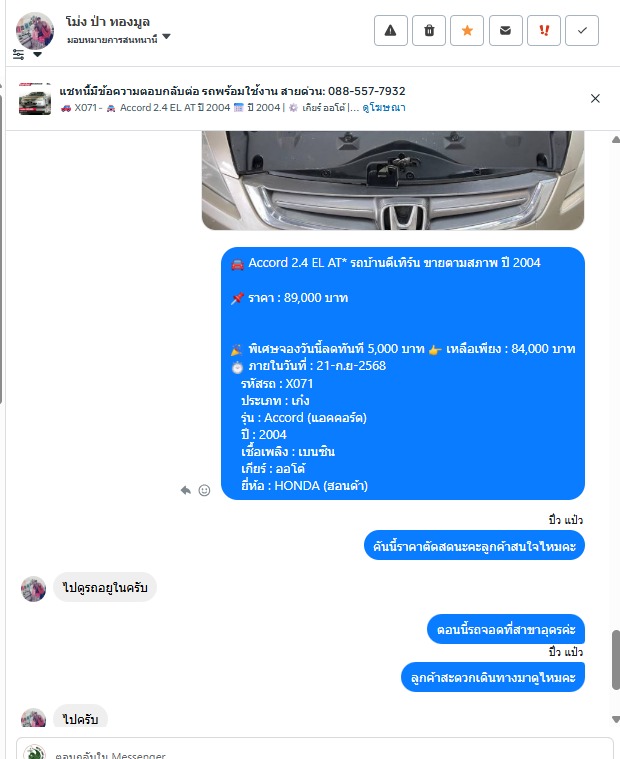Expand the assign conversation dropdown arrow
This screenshot has height=759, width=620.
pos(166,37)
